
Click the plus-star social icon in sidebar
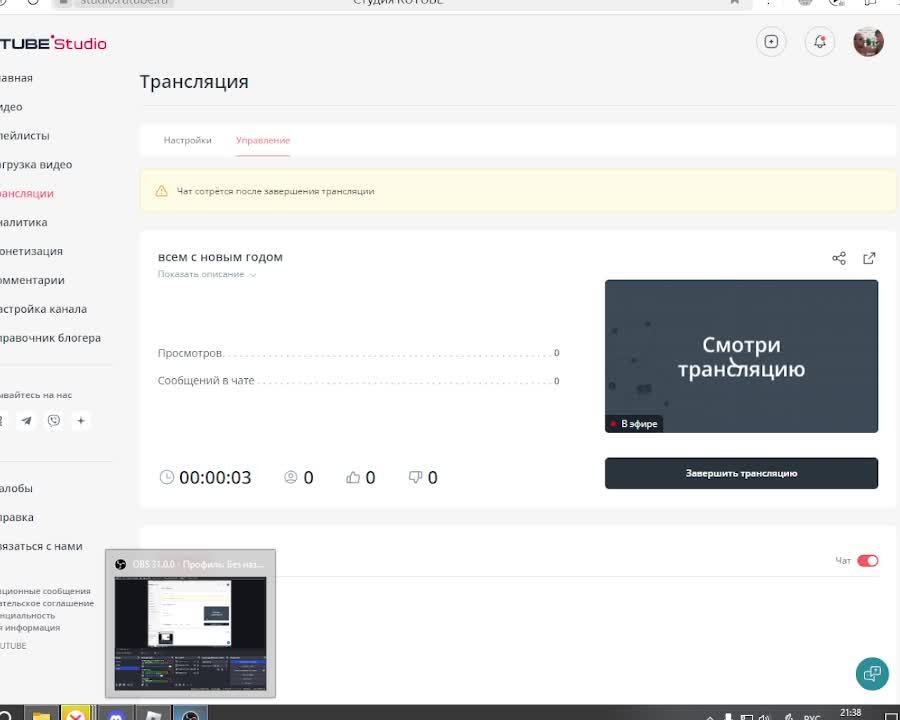81,420
